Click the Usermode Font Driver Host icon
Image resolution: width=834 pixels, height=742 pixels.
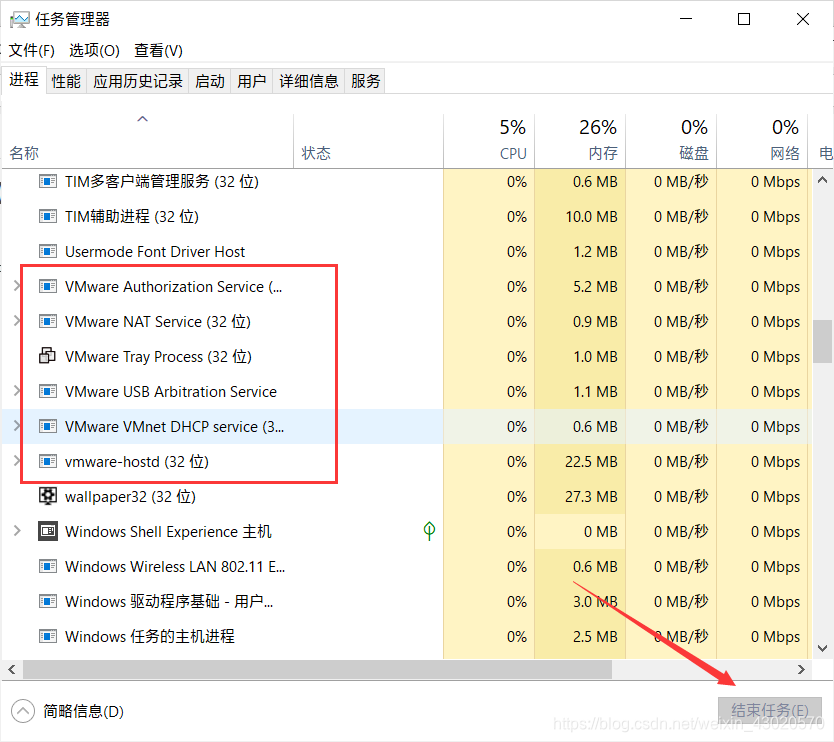click(x=48, y=252)
